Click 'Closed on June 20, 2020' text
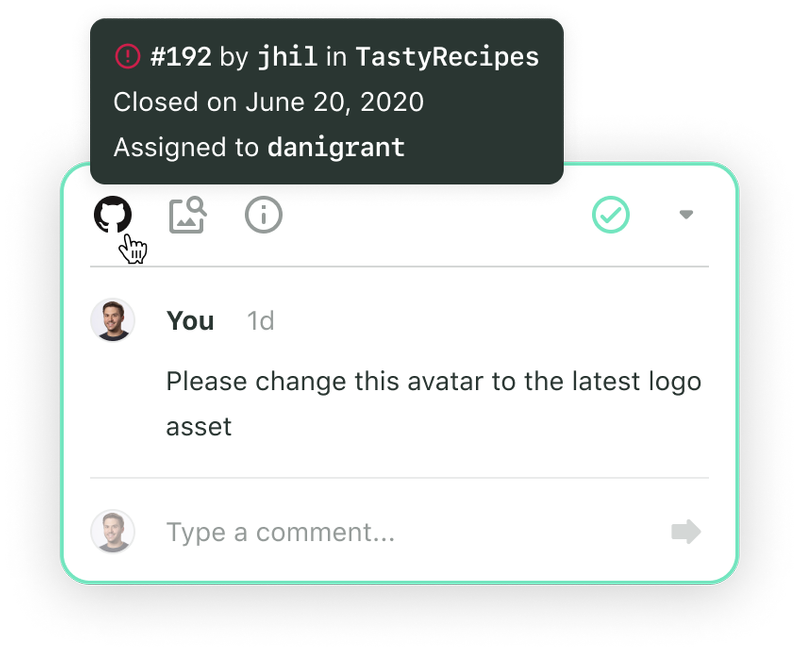The height and width of the screenshot is (653, 800). (x=268, y=102)
